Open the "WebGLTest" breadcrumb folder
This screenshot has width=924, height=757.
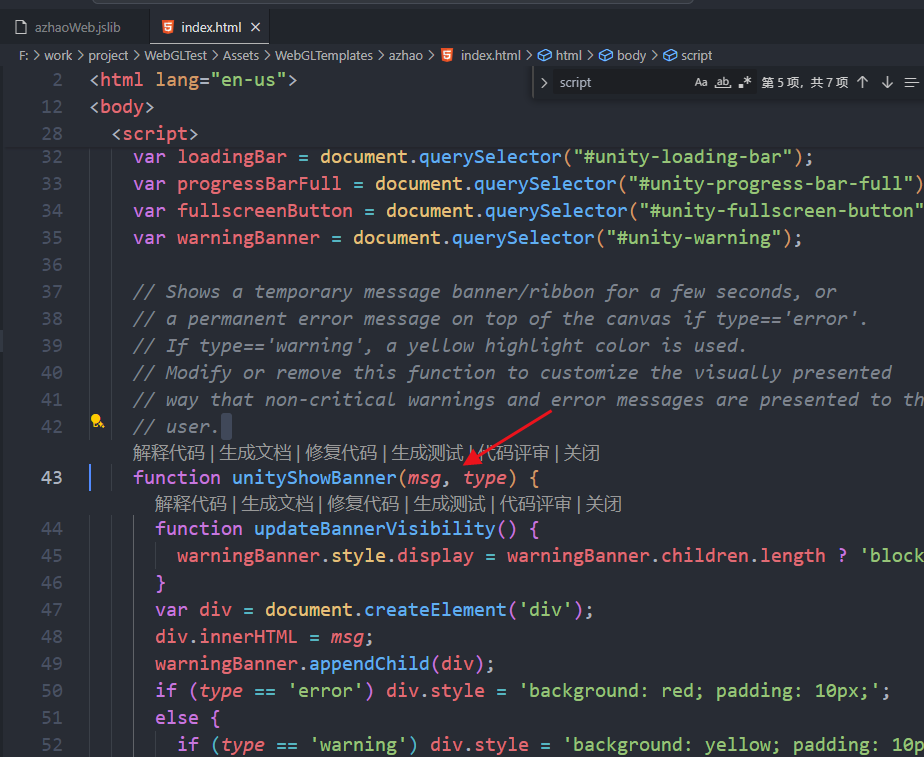[176, 55]
